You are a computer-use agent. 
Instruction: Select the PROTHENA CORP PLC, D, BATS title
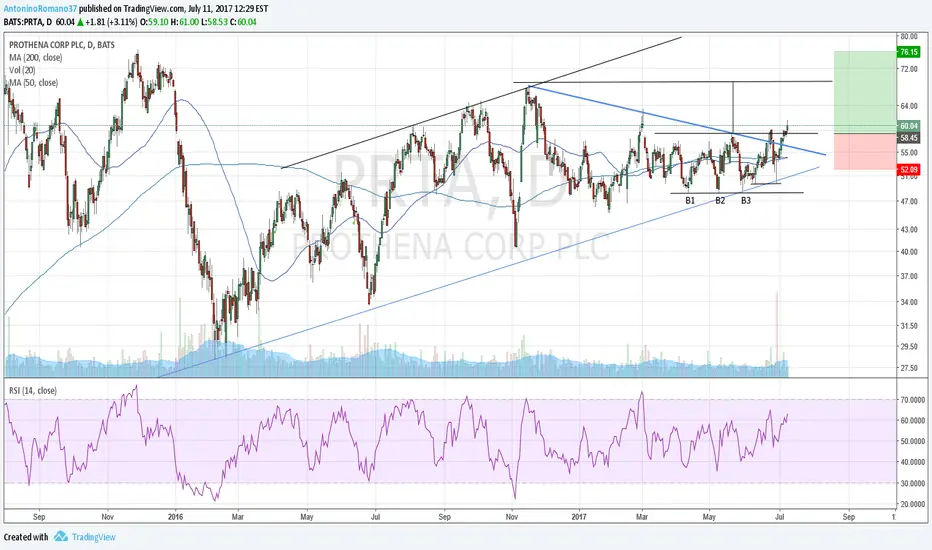62,45
